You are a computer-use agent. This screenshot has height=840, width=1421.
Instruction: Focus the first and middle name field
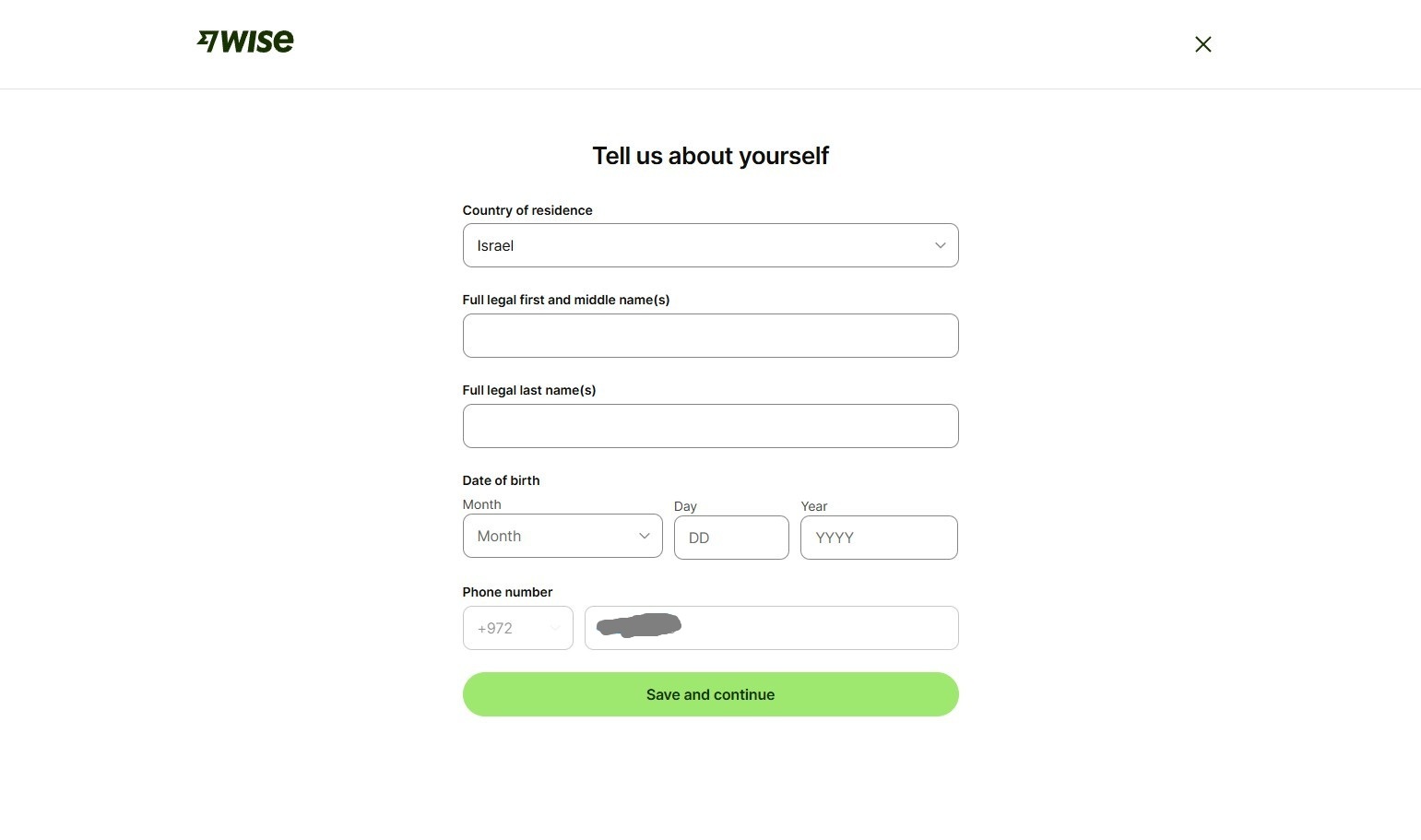pos(710,336)
